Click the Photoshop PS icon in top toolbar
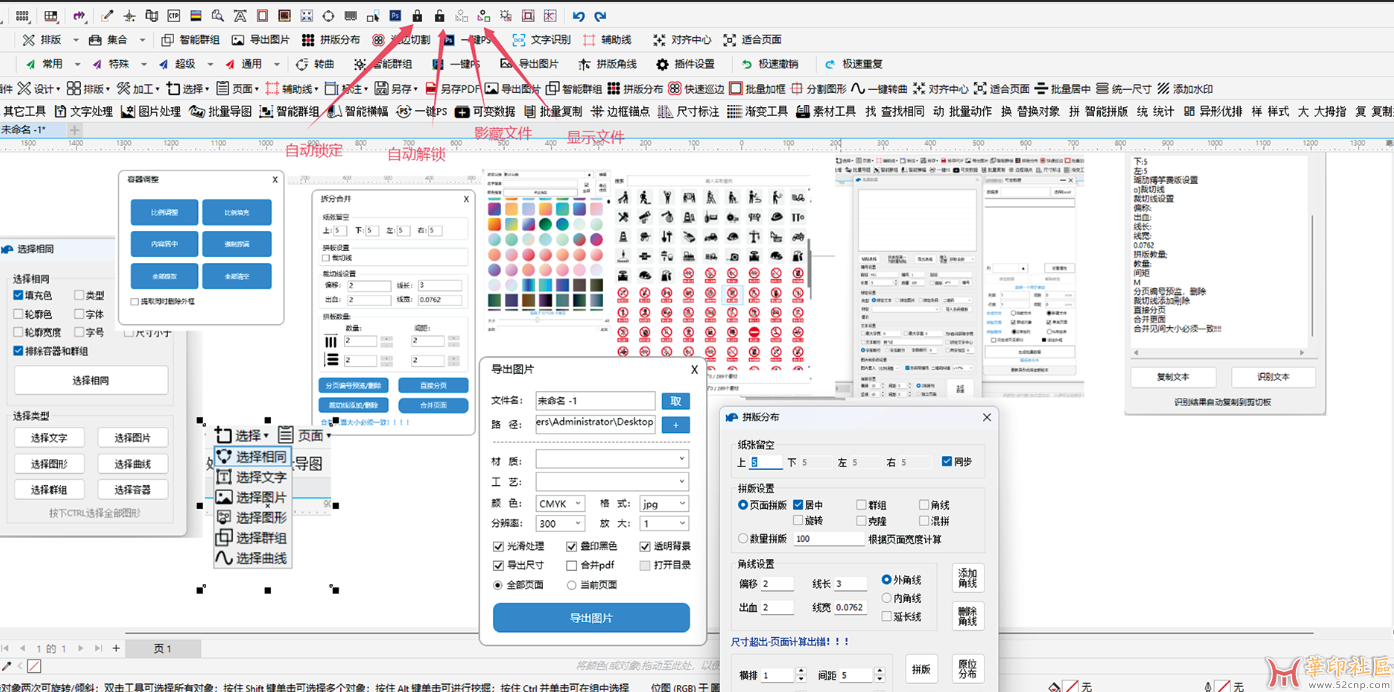The height and width of the screenshot is (692, 1394). point(395,16)
